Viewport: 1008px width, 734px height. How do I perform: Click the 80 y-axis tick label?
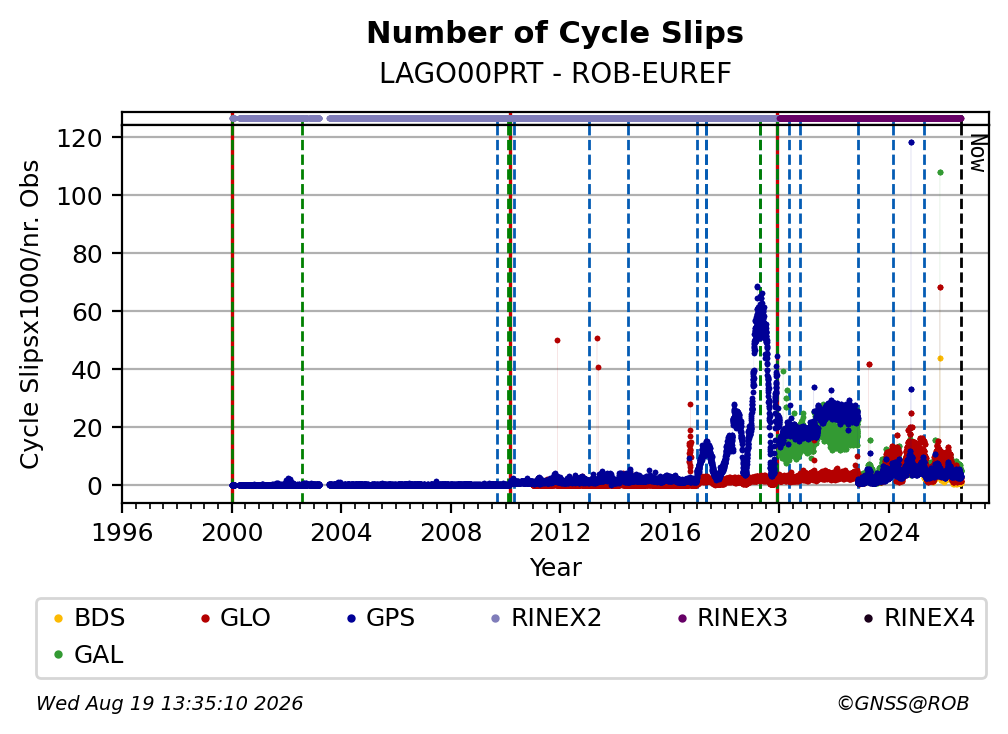click(87, 255)
